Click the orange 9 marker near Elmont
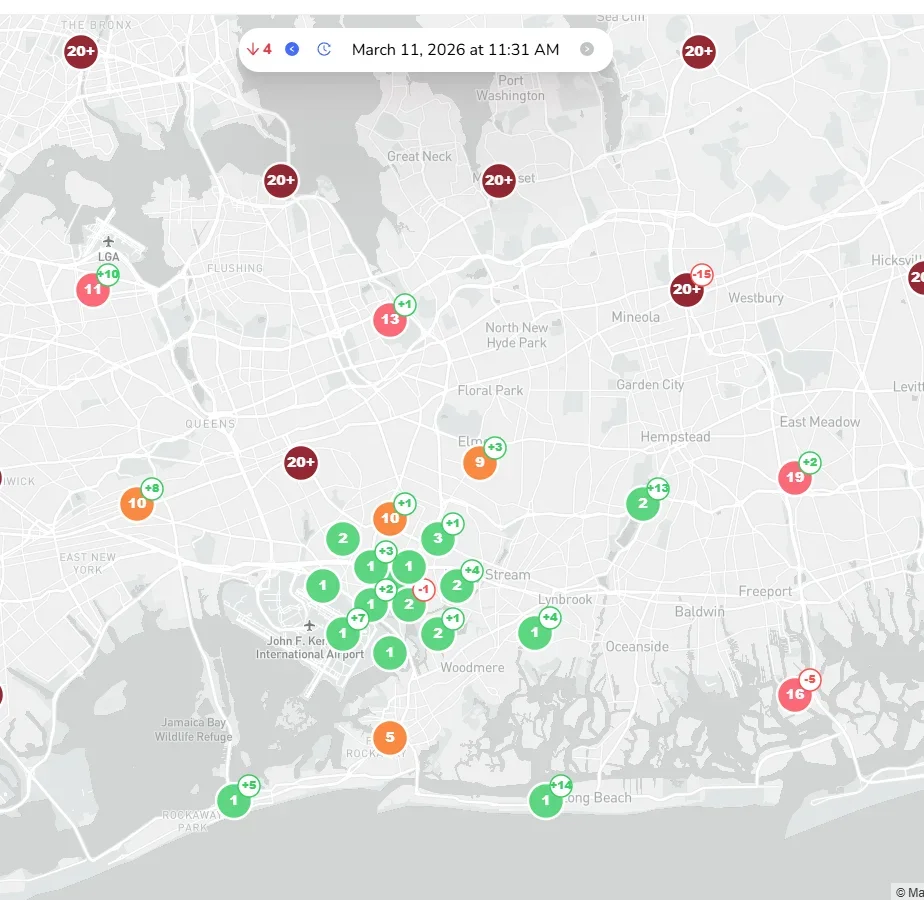The width and height of the screenshot is (924, 900). coord(480,462)
